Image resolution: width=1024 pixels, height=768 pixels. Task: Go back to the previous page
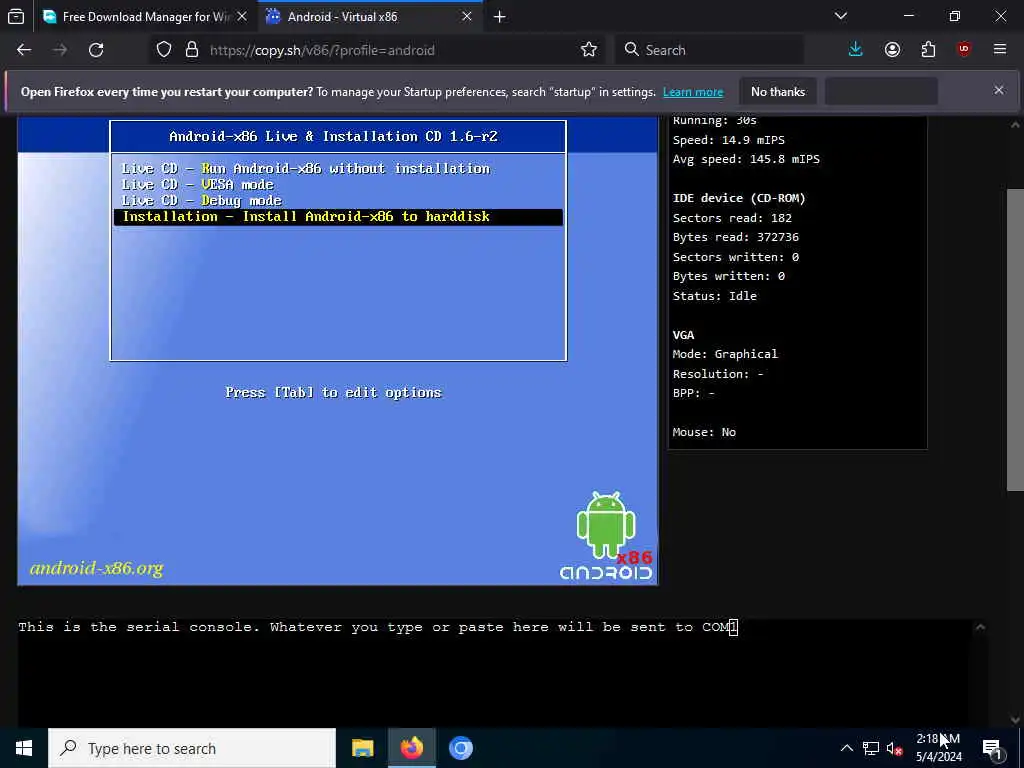click(x=24, y=50)
